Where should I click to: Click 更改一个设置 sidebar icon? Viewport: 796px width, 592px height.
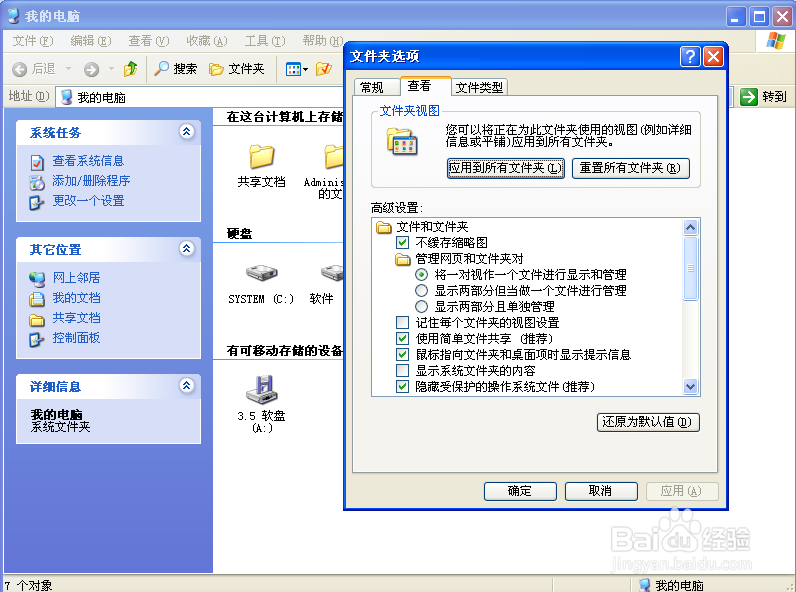coord(37,202)
